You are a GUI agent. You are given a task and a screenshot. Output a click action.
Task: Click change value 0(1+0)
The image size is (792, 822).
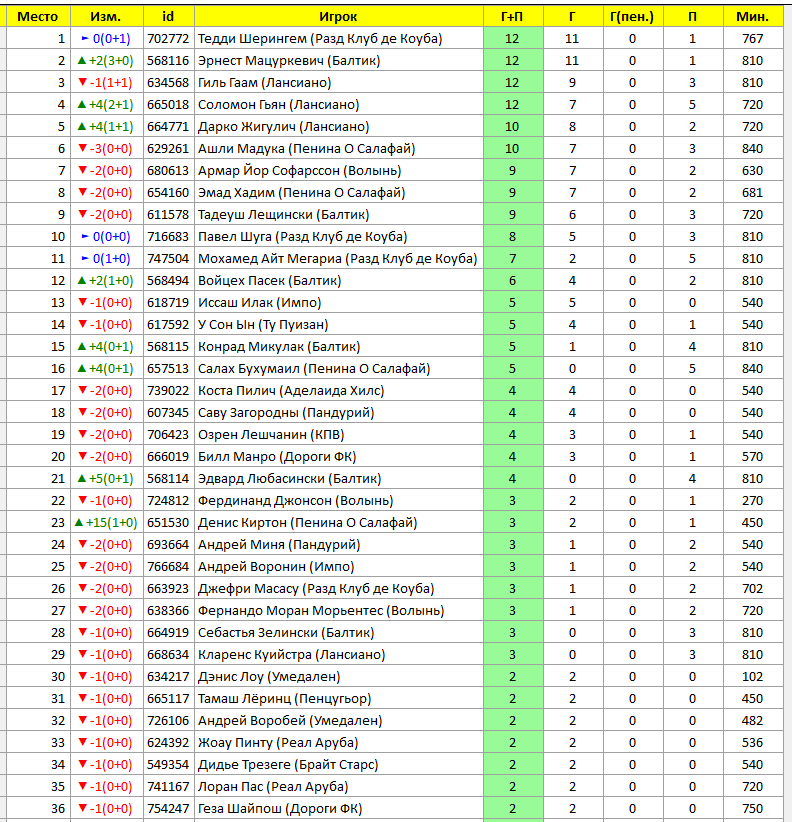tap(107, 258)
